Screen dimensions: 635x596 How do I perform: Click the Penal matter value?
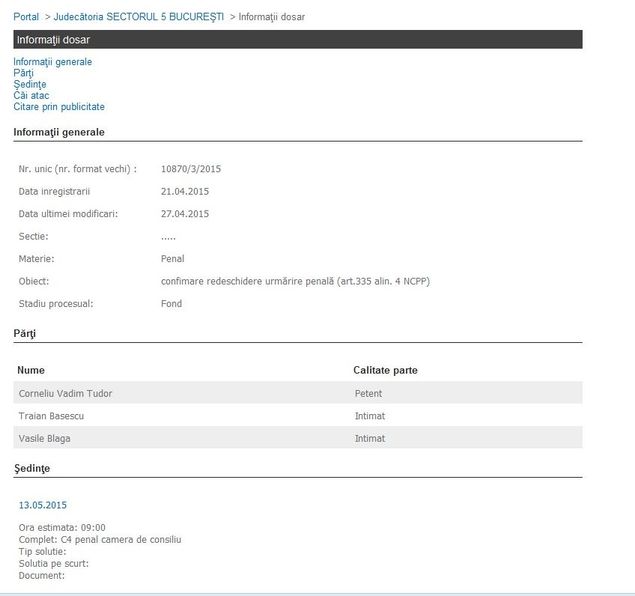point(173,259)
